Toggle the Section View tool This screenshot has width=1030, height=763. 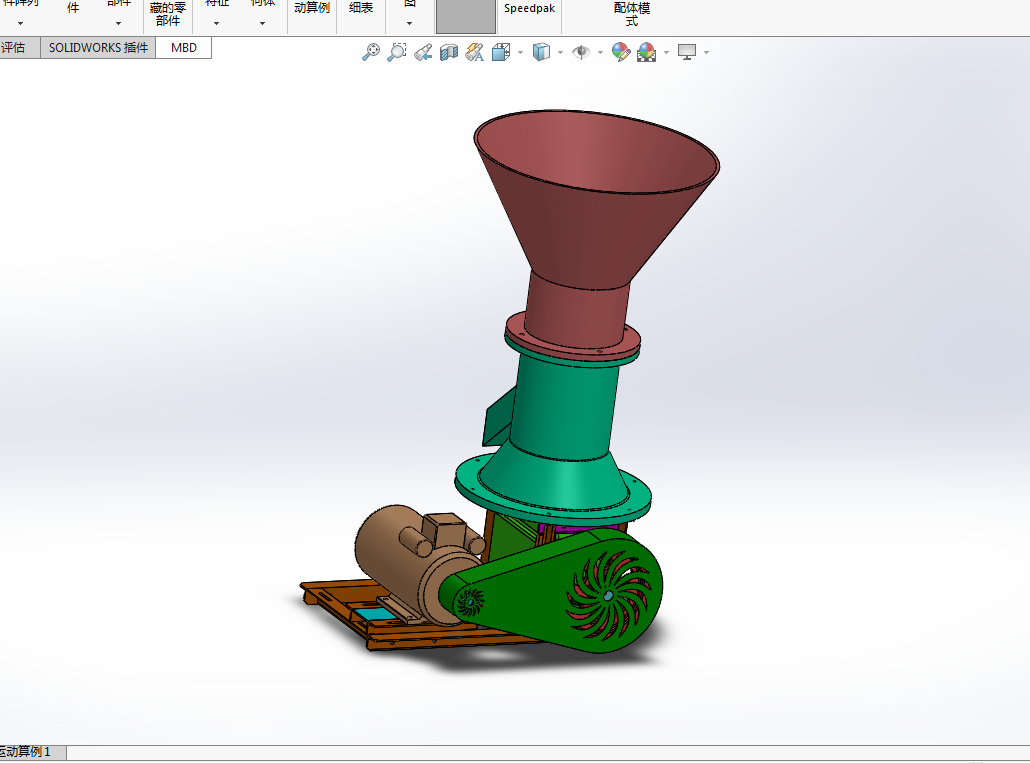(449, 52)
